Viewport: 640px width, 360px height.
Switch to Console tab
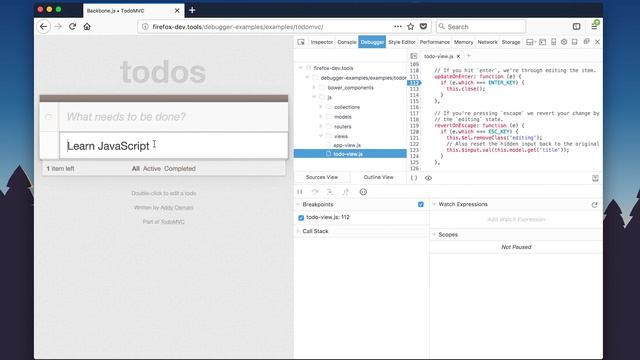[x=347, y=42]
